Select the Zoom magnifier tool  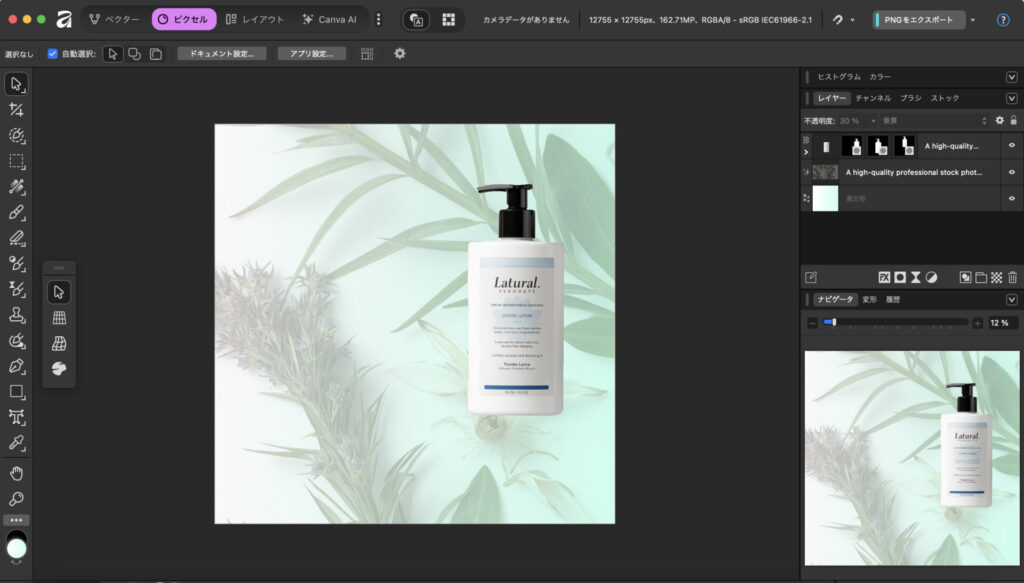tap(16, 498)
